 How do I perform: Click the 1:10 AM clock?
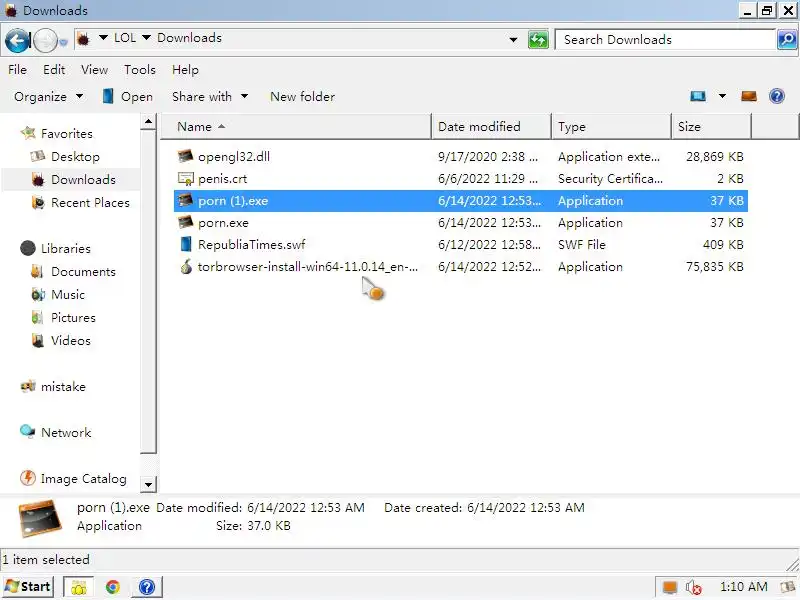(x=743, y=587)
